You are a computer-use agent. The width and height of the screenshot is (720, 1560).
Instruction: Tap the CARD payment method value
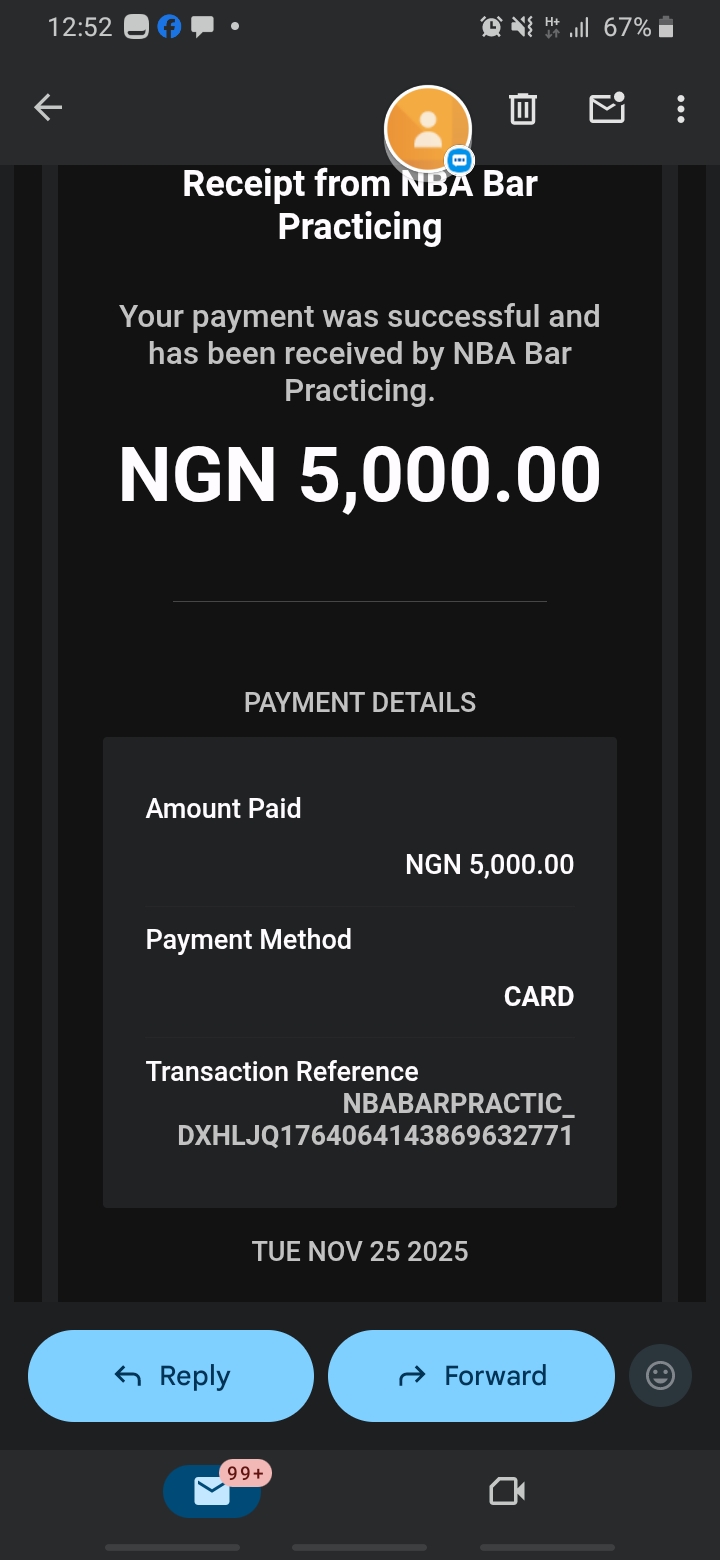[539, 996]
